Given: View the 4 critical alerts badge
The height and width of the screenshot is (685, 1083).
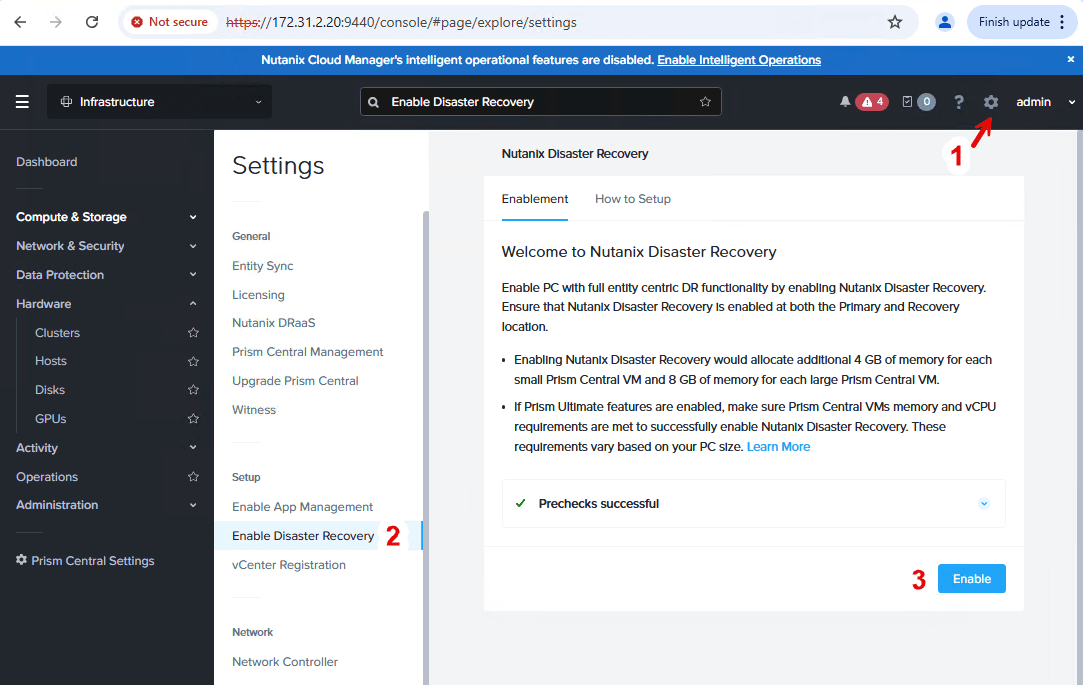Looking at the screenshot, I should [x=872, y=102].
